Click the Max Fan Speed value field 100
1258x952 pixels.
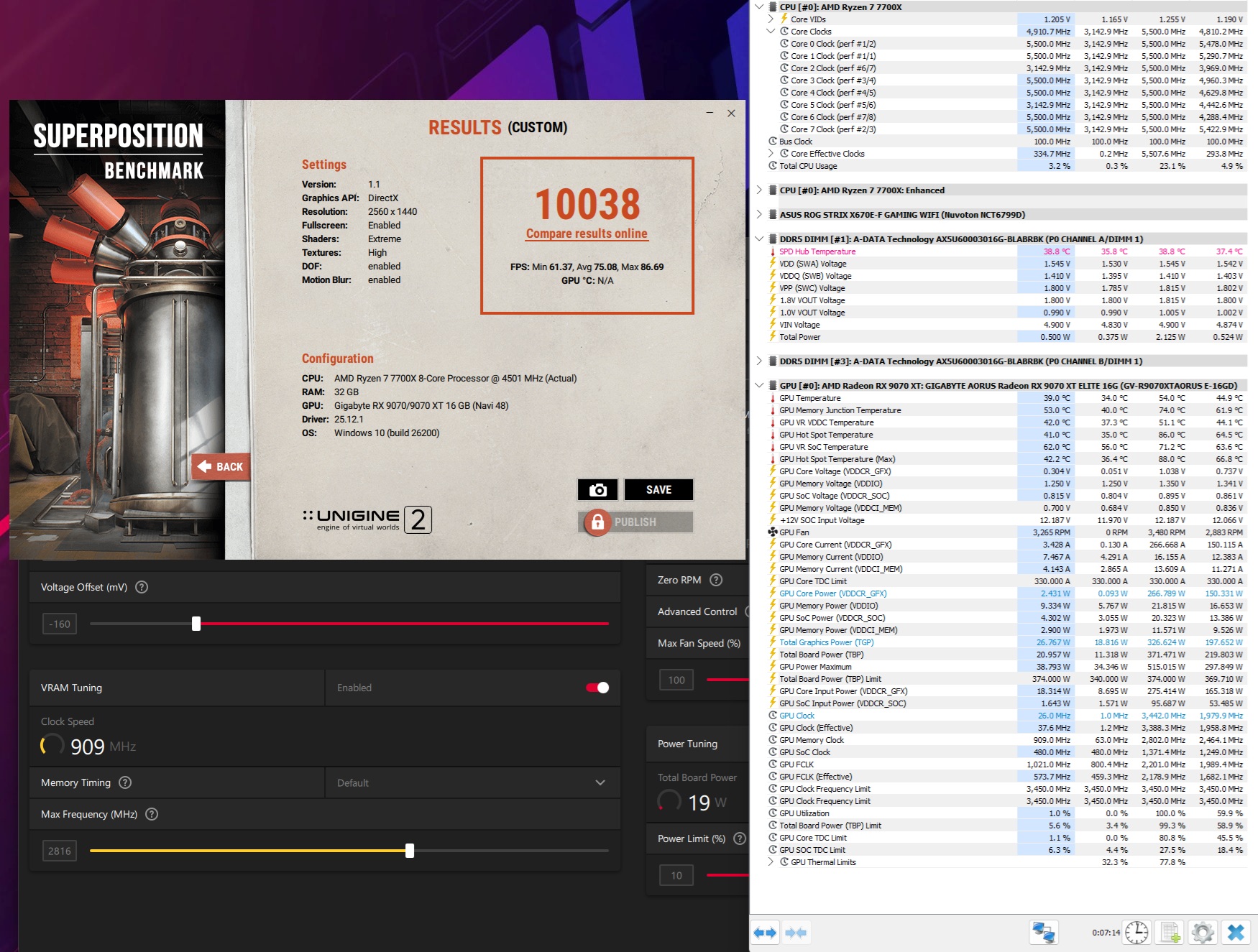[x=676, y=680]
